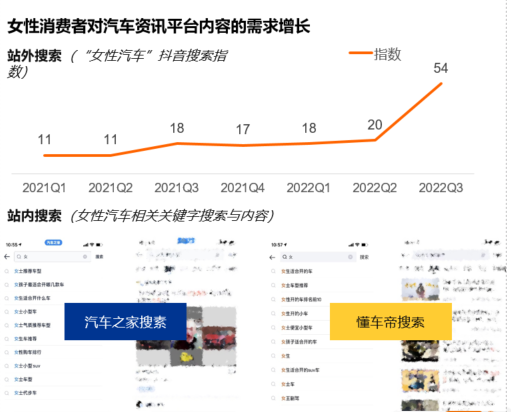Click the 2021Q2 axis label
Viewport: 511px width, 412px height.
click(110, 188)
